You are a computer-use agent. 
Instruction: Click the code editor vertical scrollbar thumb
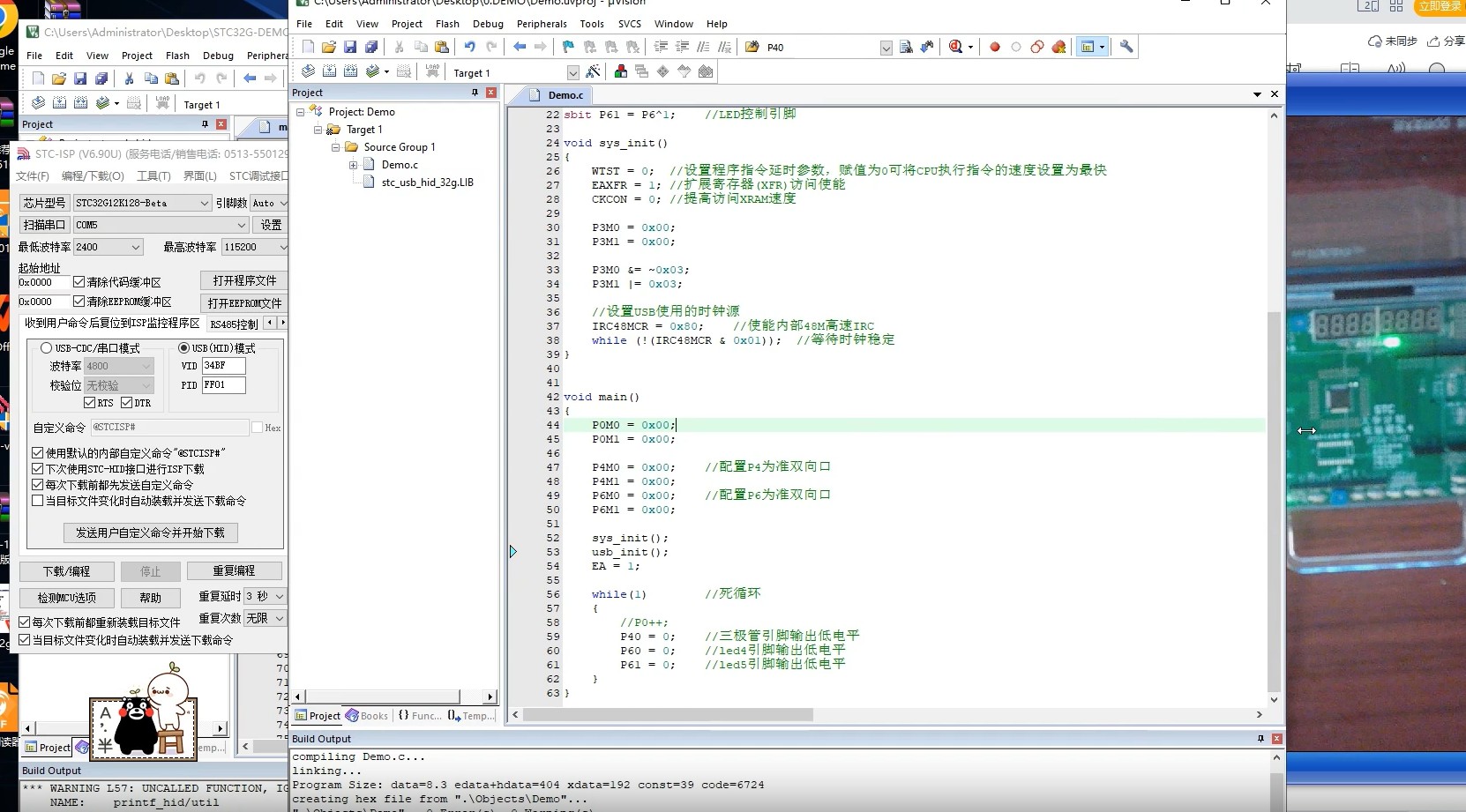(1274, 501)
